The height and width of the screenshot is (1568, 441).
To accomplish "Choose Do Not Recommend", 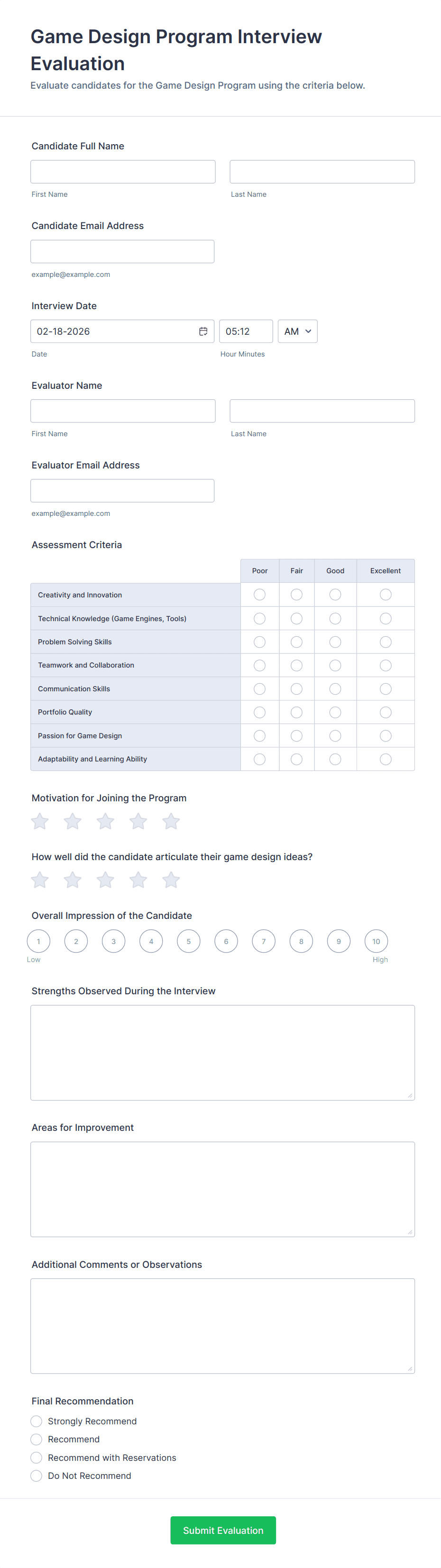I will tap(37, 1476).
